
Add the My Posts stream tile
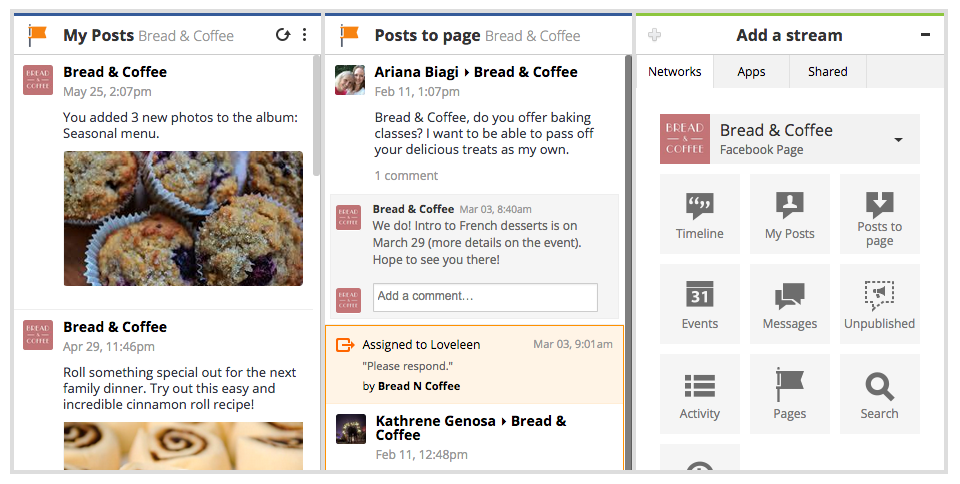coord(789,214)
